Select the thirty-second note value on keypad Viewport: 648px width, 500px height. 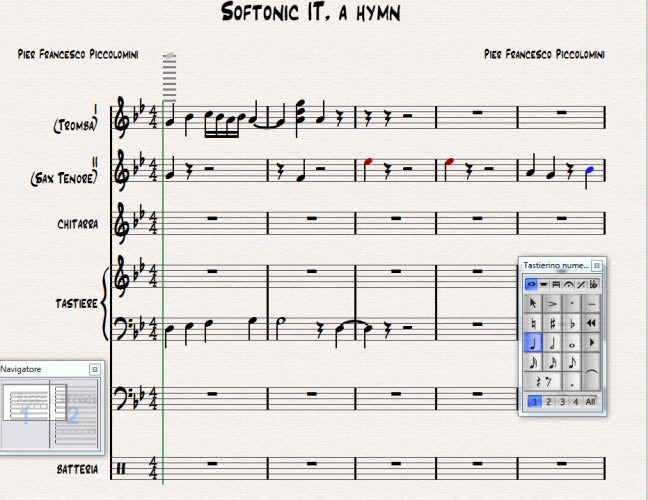pos(533,362)
